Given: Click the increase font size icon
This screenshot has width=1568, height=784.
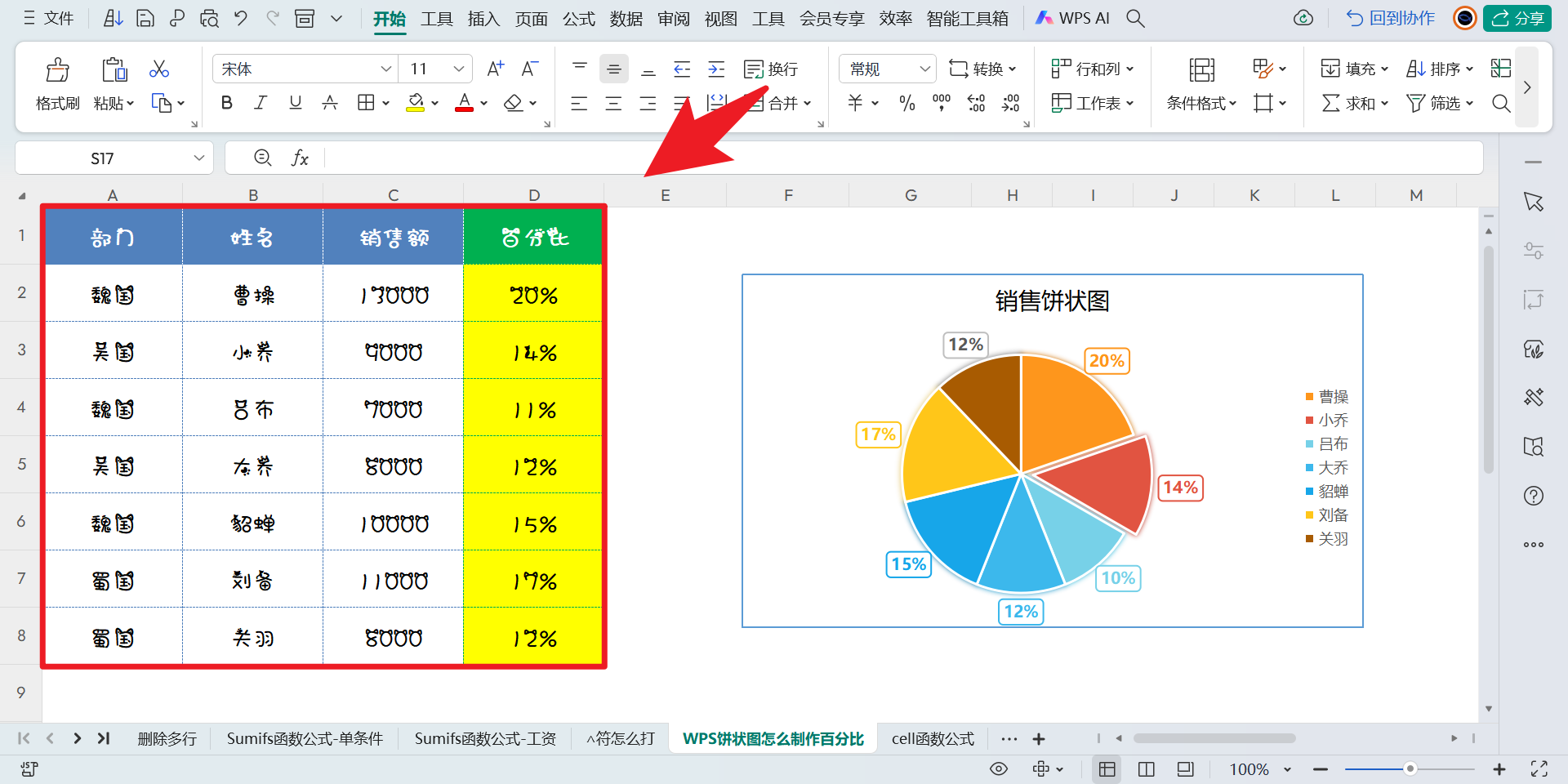Looking at the screenshot, I should [495, 69].
